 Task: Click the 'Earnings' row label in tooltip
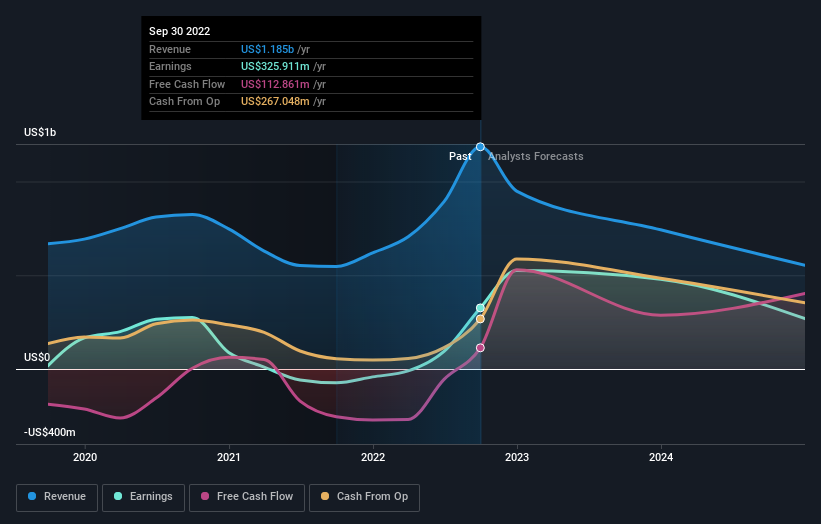click(x=170, y=66)
